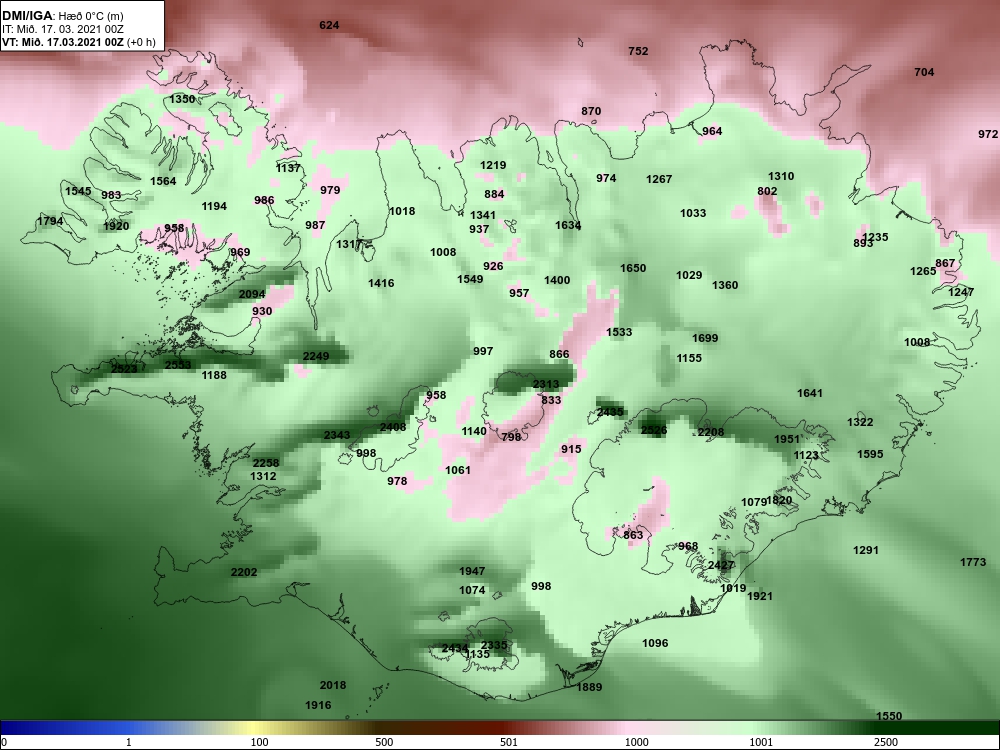1000x750 pixels.
Task: Select the 1194 height label
Action: pyautogui.click(x=214, y=206)
